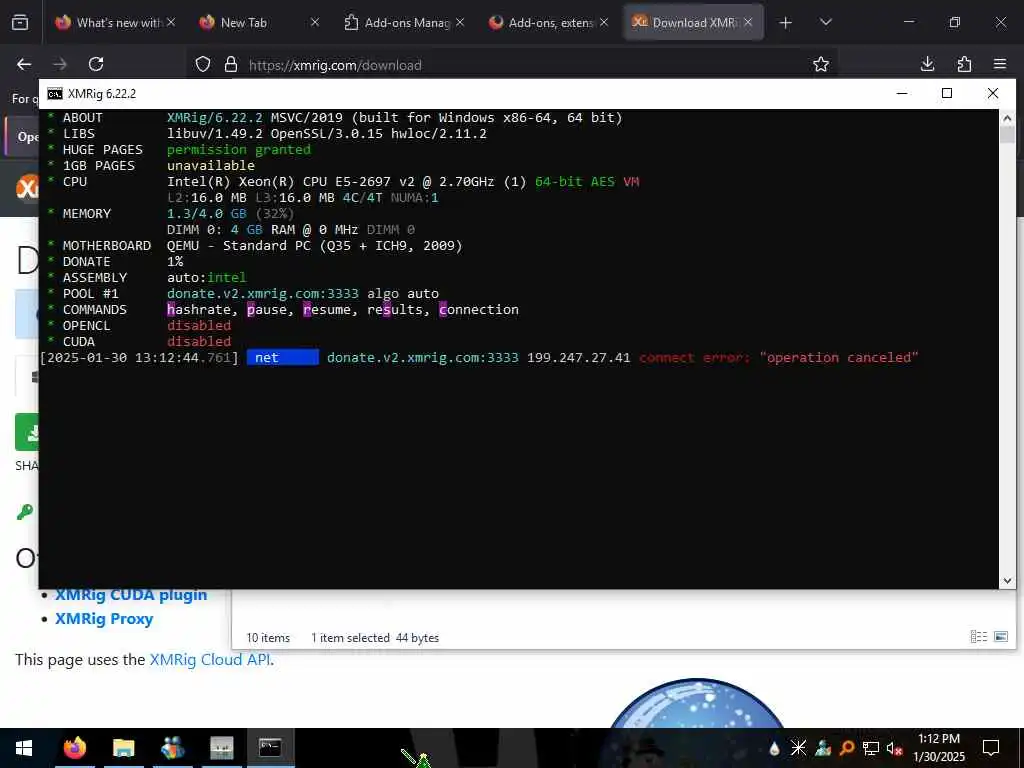Open the XMRig Proxy link
The height and width of the screenshot is (768, 1024).
click(x=104, y=619)
